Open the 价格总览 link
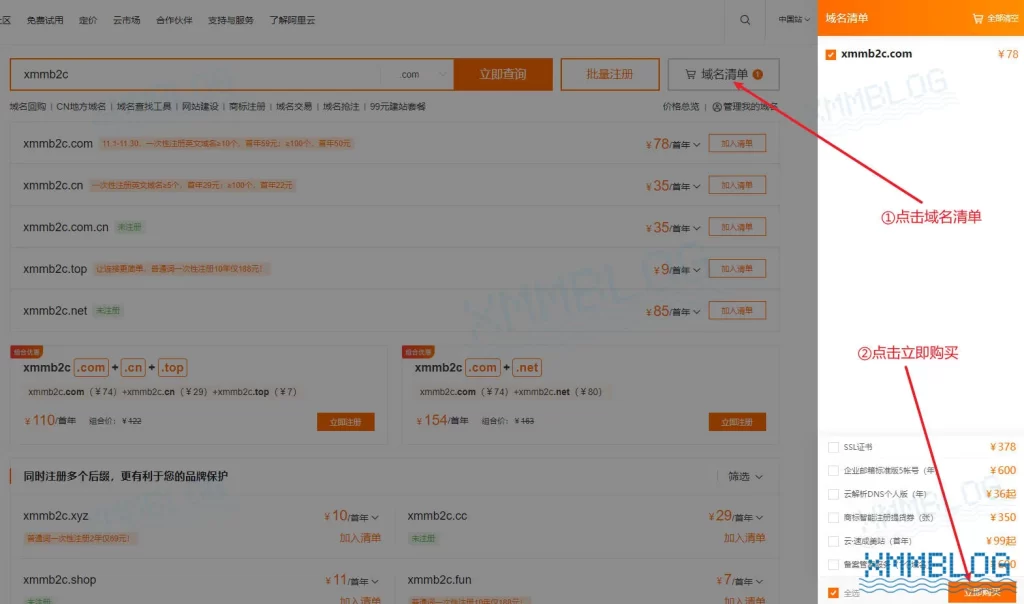 tap(681, 106)
